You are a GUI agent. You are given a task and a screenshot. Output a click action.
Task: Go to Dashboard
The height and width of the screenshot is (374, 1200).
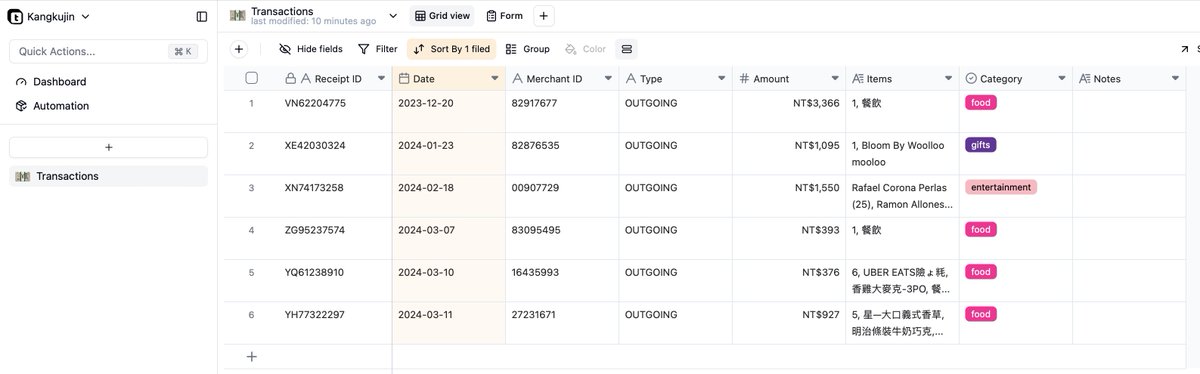coord(59,82)
